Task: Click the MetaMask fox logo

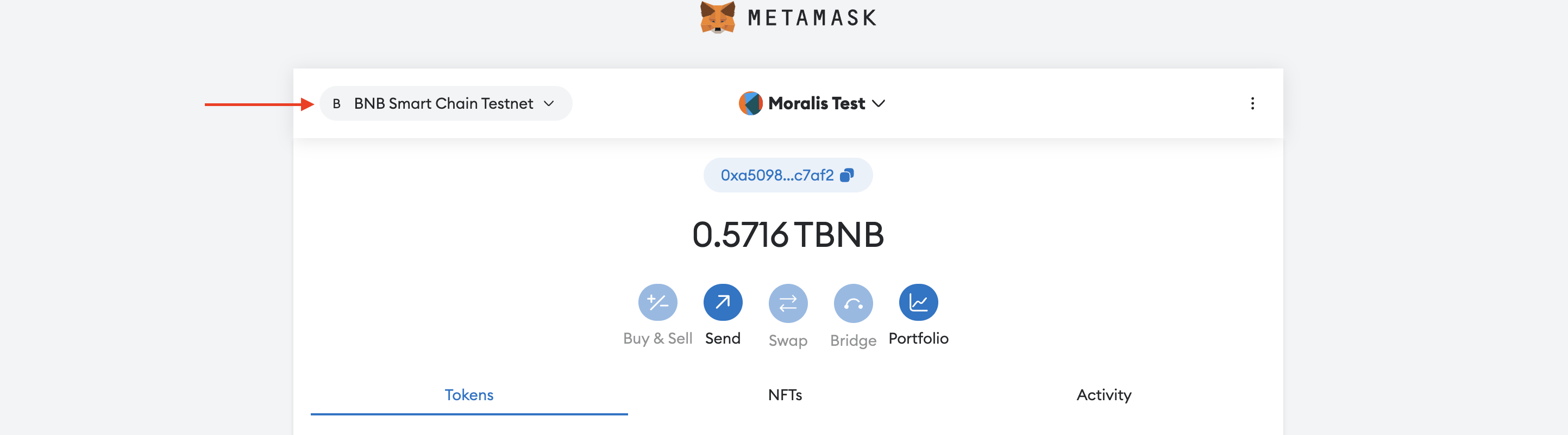Action: pos(718,17)
